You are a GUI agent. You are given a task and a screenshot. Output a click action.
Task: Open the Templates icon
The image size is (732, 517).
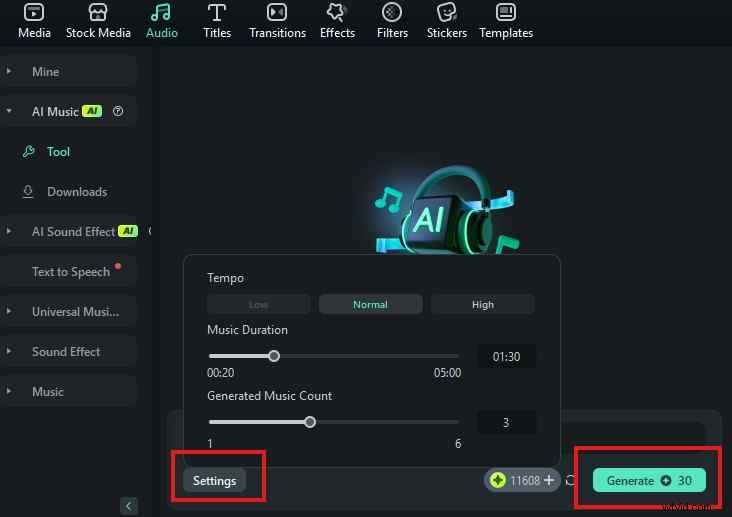[506, 13]
